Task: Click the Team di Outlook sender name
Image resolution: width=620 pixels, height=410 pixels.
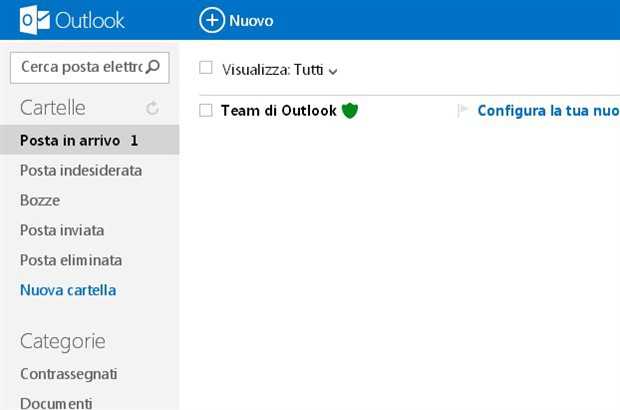Action: point(278,110)
